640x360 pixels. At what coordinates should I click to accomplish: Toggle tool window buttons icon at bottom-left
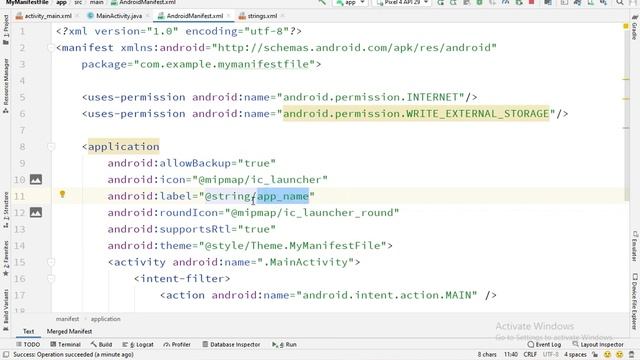6,354
